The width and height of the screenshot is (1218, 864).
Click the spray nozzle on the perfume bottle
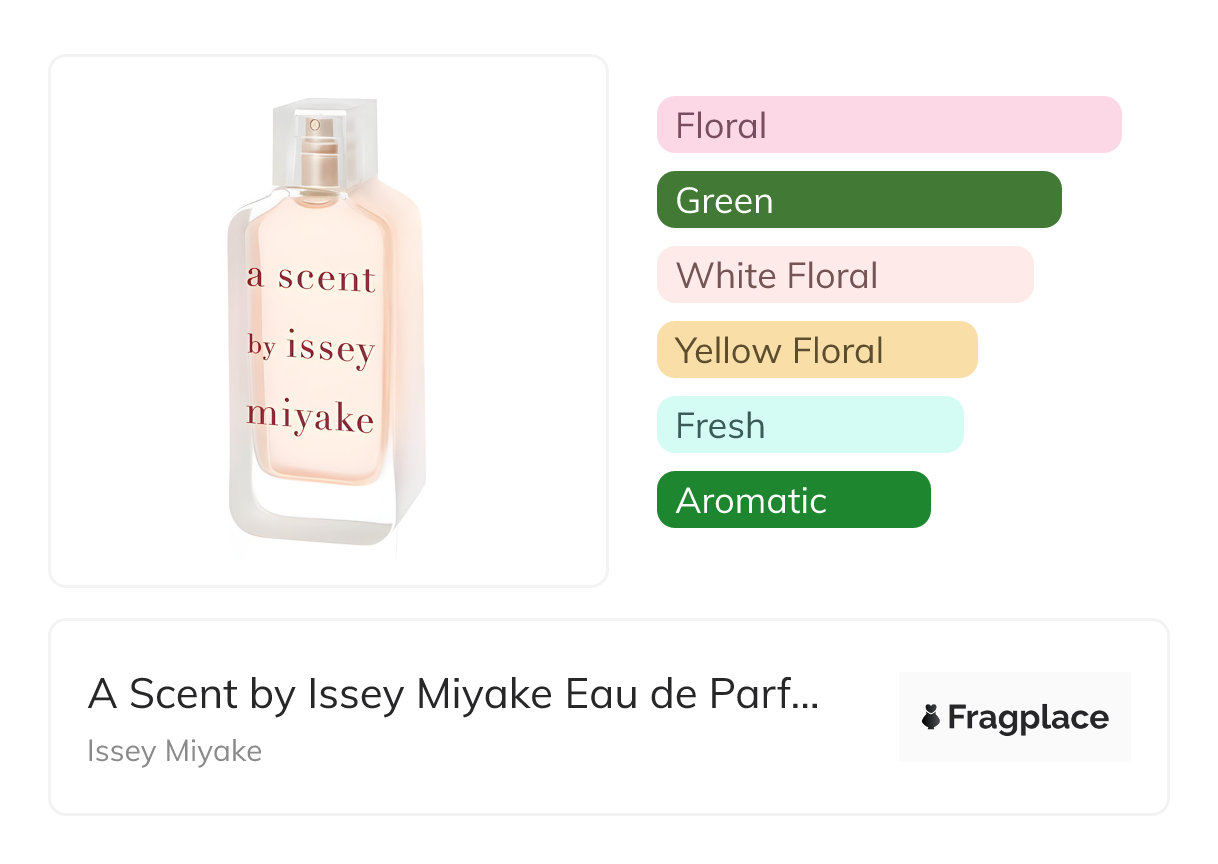[316, 126]
